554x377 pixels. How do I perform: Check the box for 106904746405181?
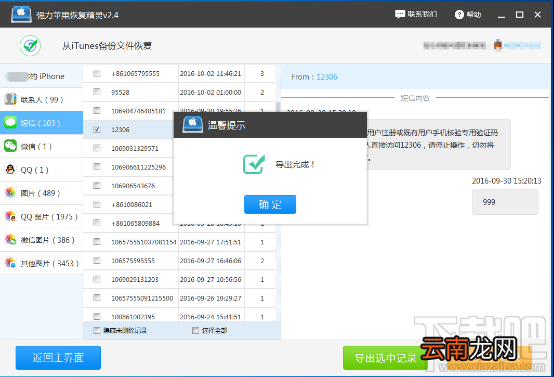click(96, 111)
